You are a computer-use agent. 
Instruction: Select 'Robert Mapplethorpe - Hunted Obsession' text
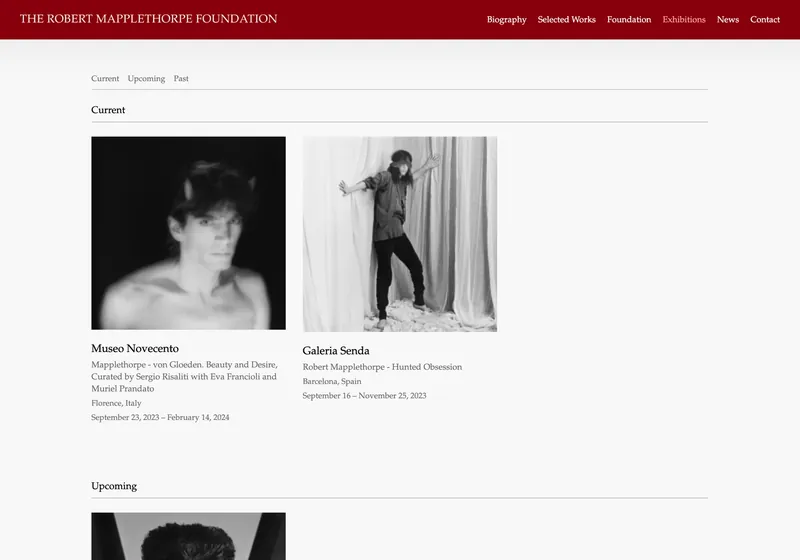click(382, 367)
